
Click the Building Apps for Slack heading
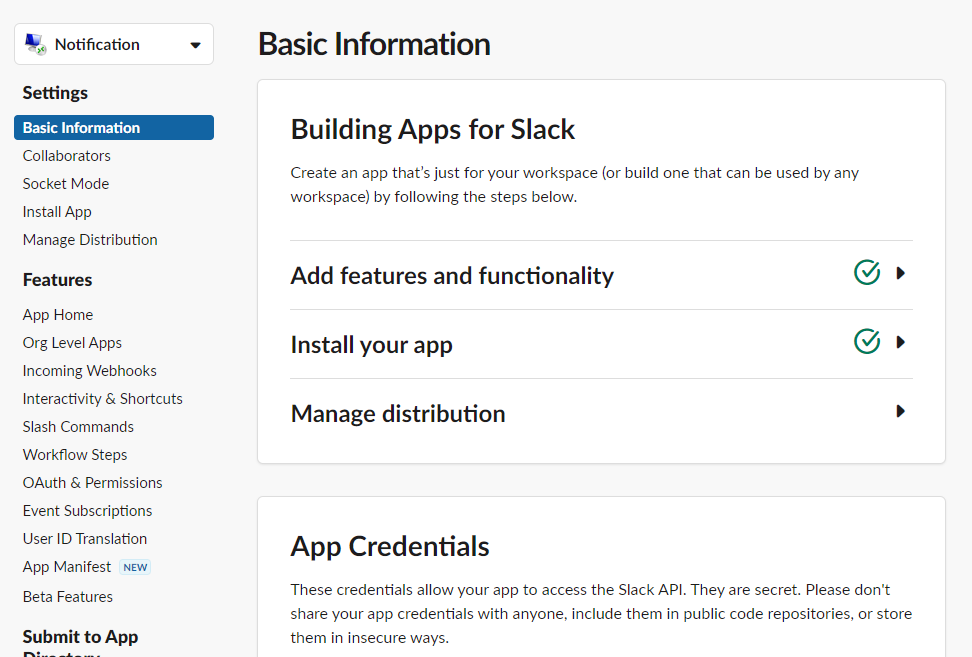pyautogui.click(x=433, y=130)
